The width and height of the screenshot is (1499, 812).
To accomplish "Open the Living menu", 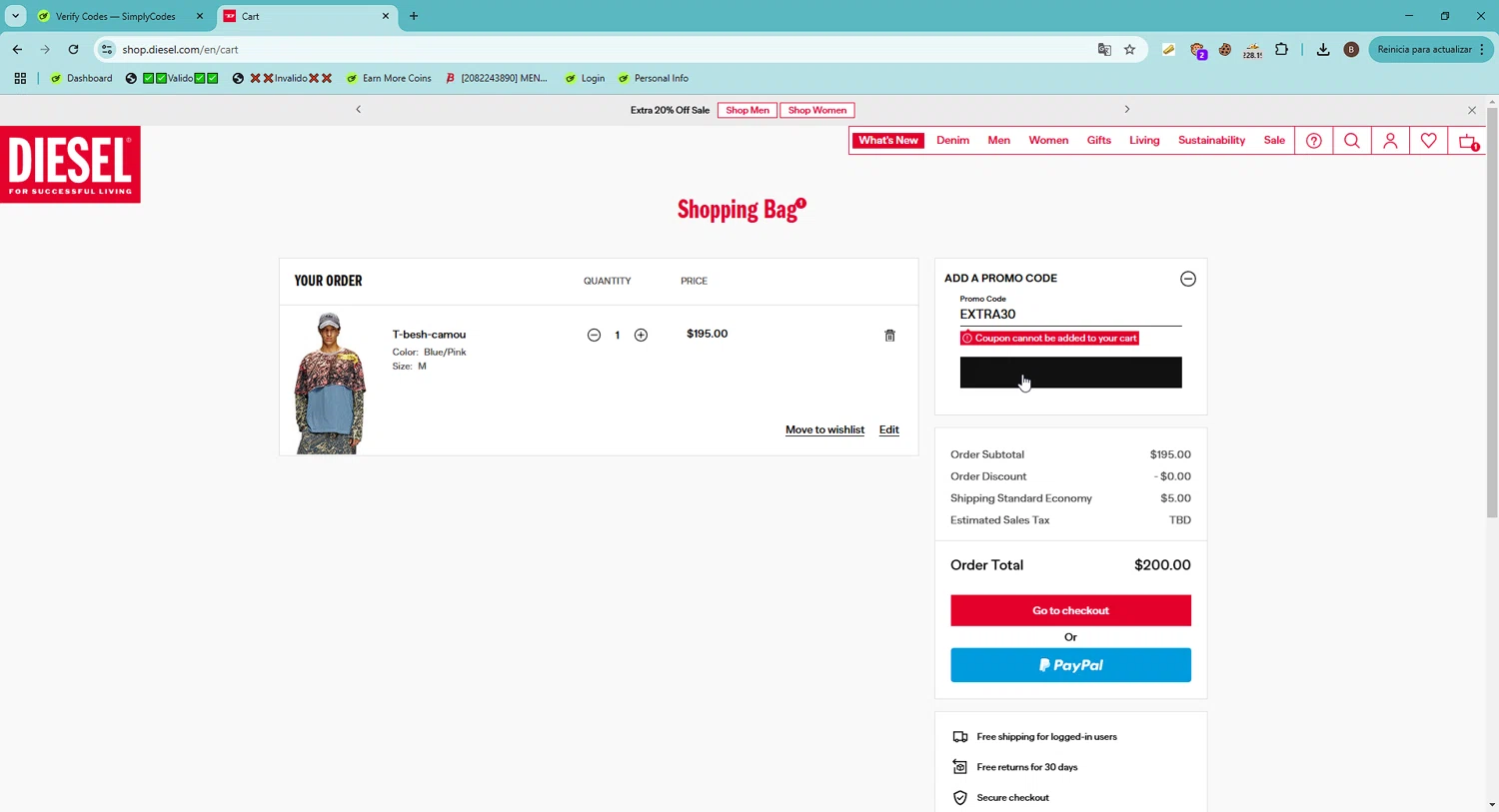I will [x=1144, y=141].
